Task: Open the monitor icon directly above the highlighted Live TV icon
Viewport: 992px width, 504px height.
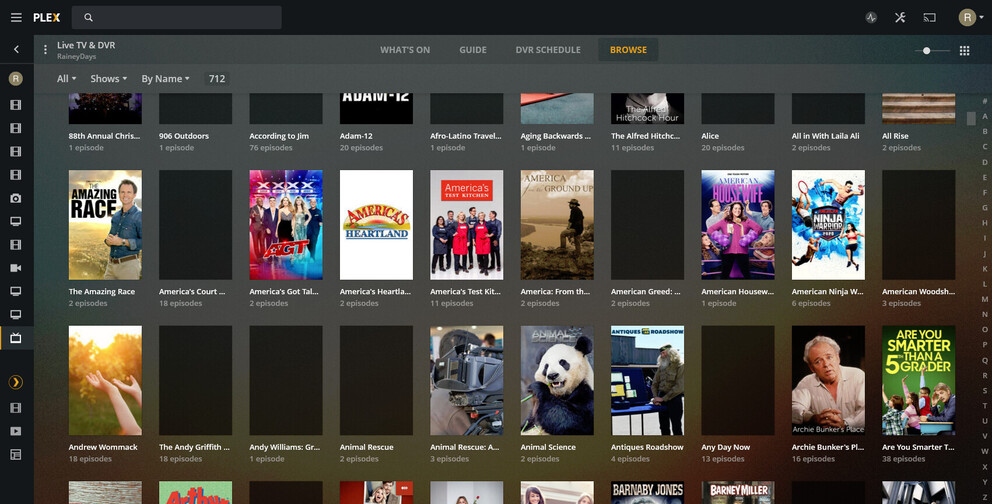Action: 16,315
